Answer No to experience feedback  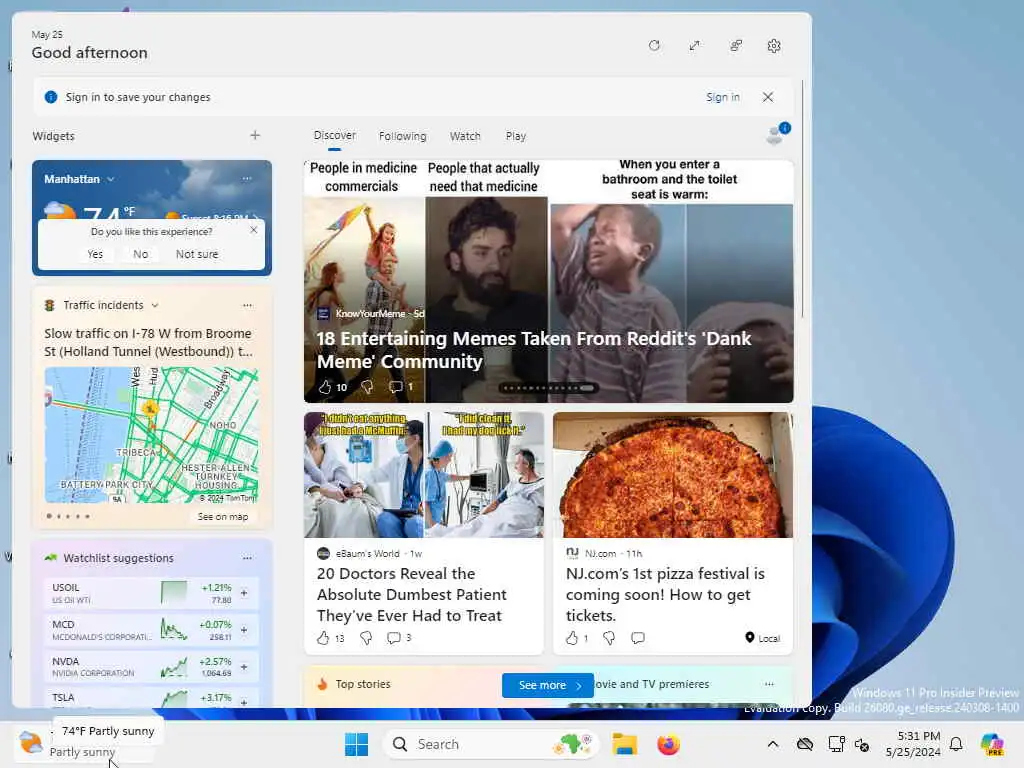(140, 254)
